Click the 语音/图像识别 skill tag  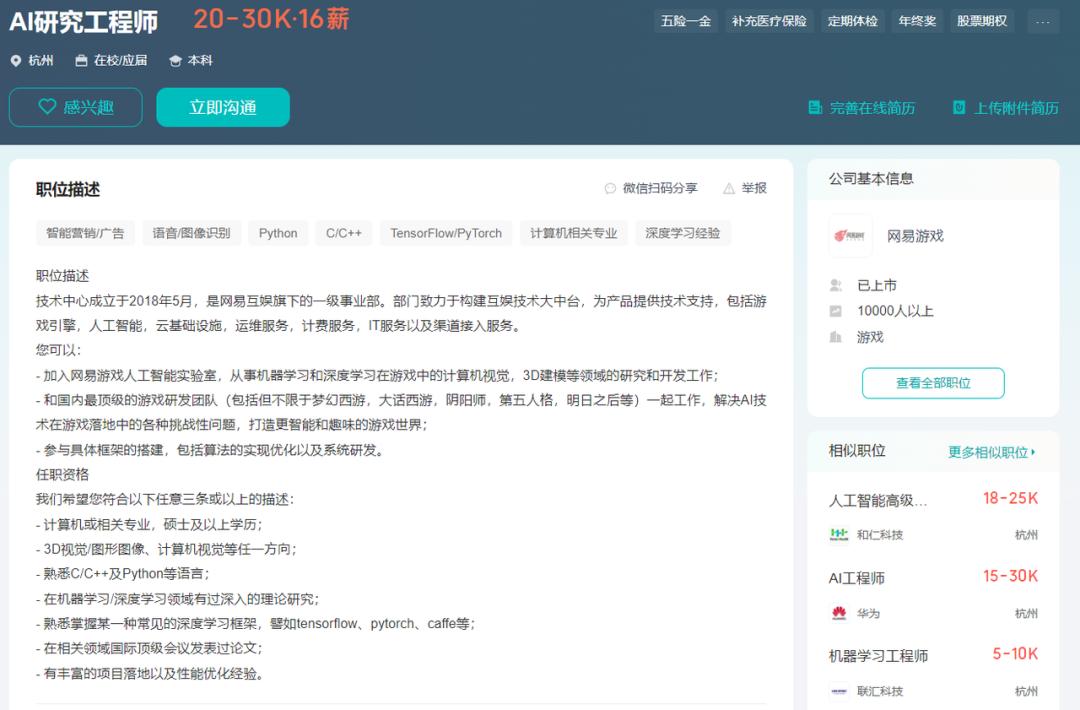tap(191, 233)
